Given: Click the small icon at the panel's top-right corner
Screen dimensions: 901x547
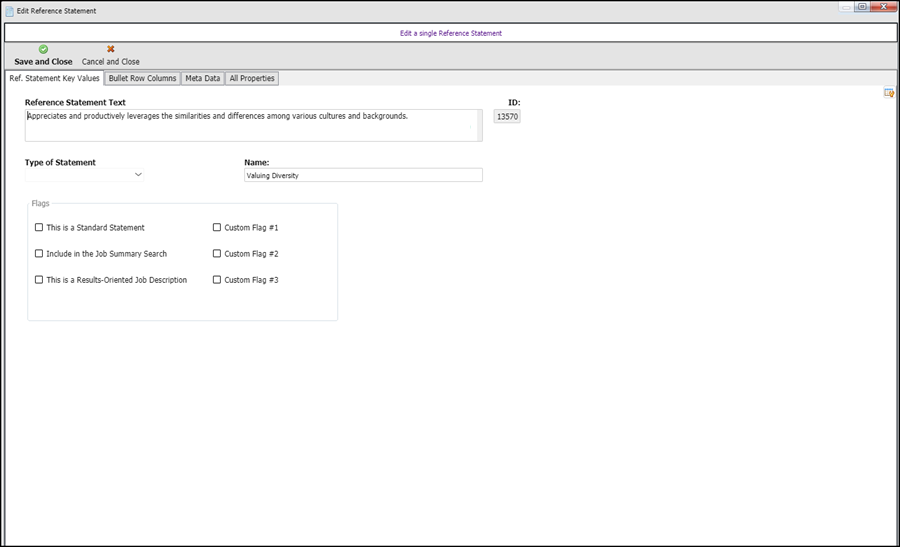Looking at the screenshot, I should (888, 93).
